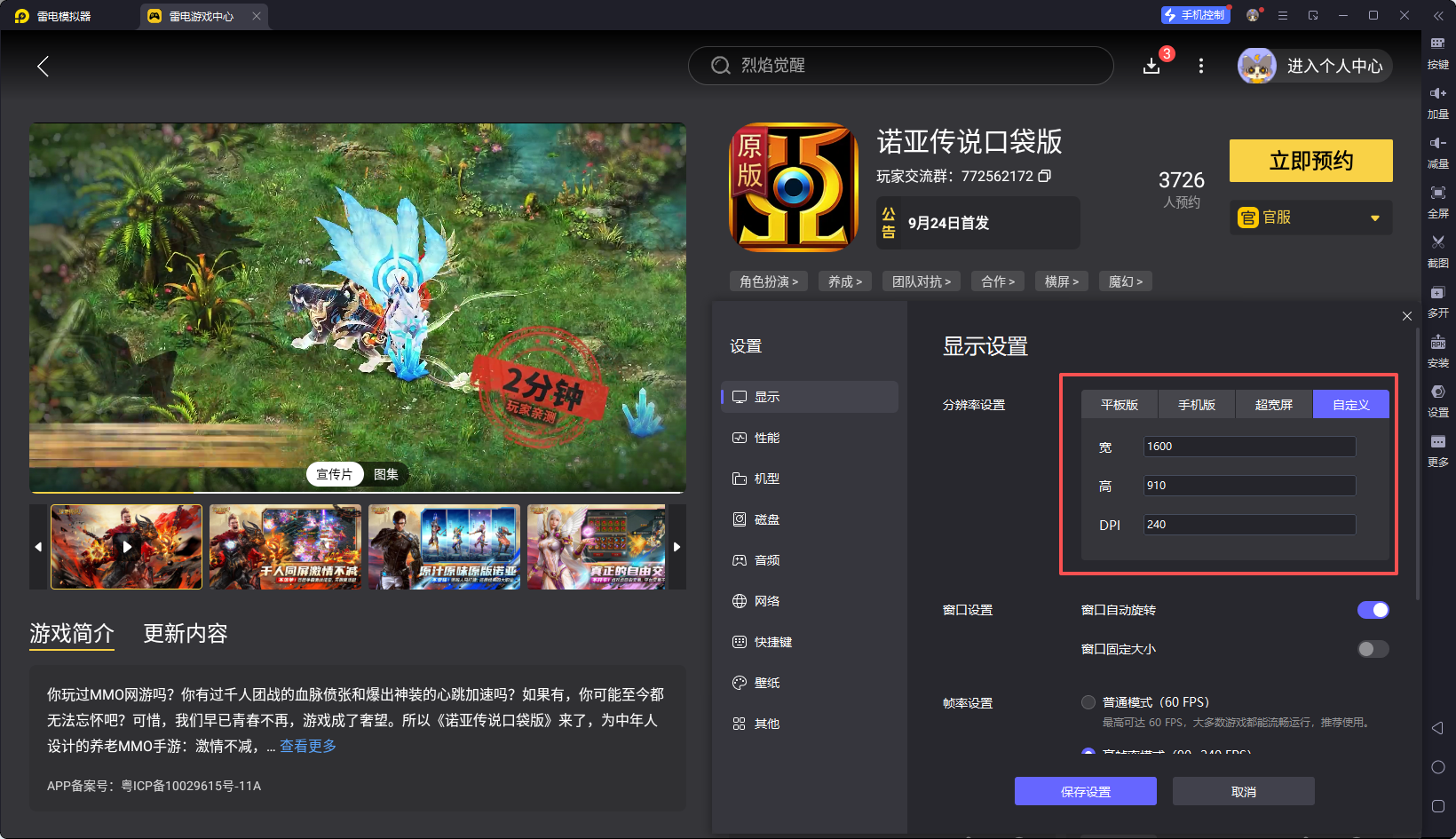Click the 高 height input field

(1249, 486)
